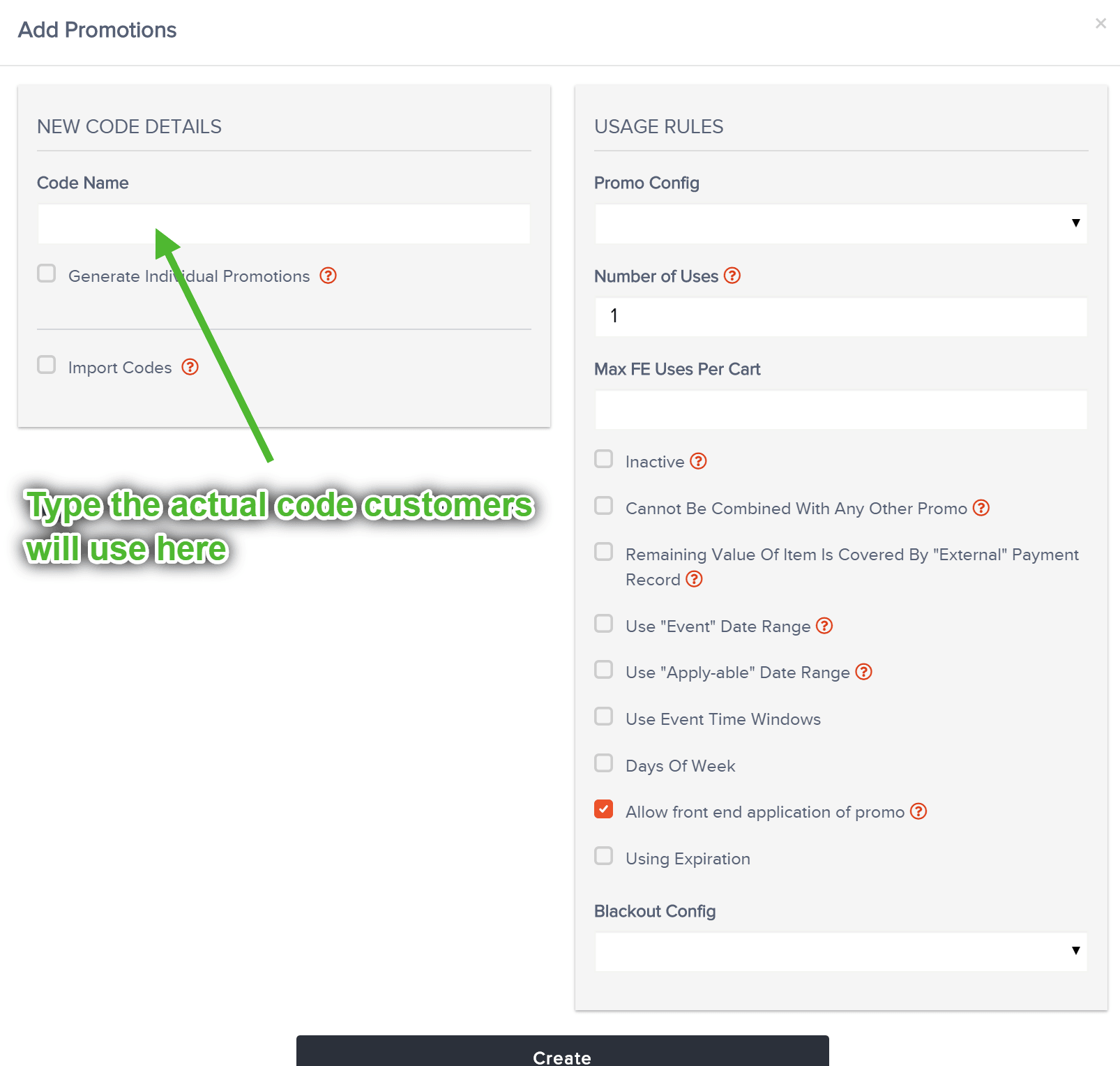View the Import Codes help icon
Viewport: 1120px width, 1066px height.
tap(189, 366)
